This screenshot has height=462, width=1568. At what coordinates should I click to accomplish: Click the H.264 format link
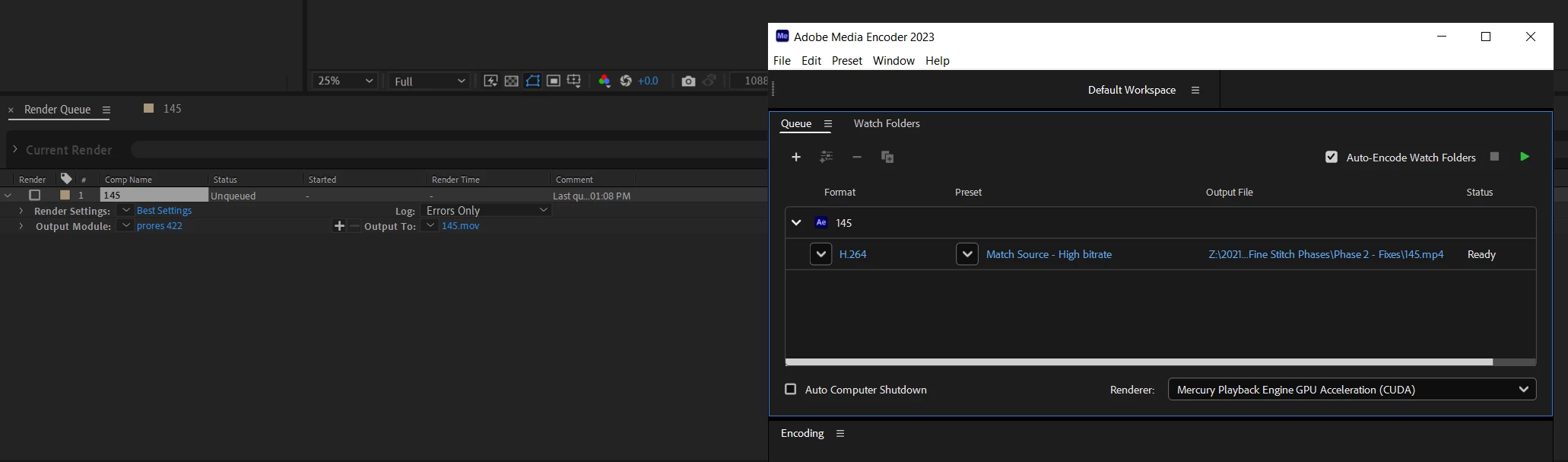pos(853,254)
